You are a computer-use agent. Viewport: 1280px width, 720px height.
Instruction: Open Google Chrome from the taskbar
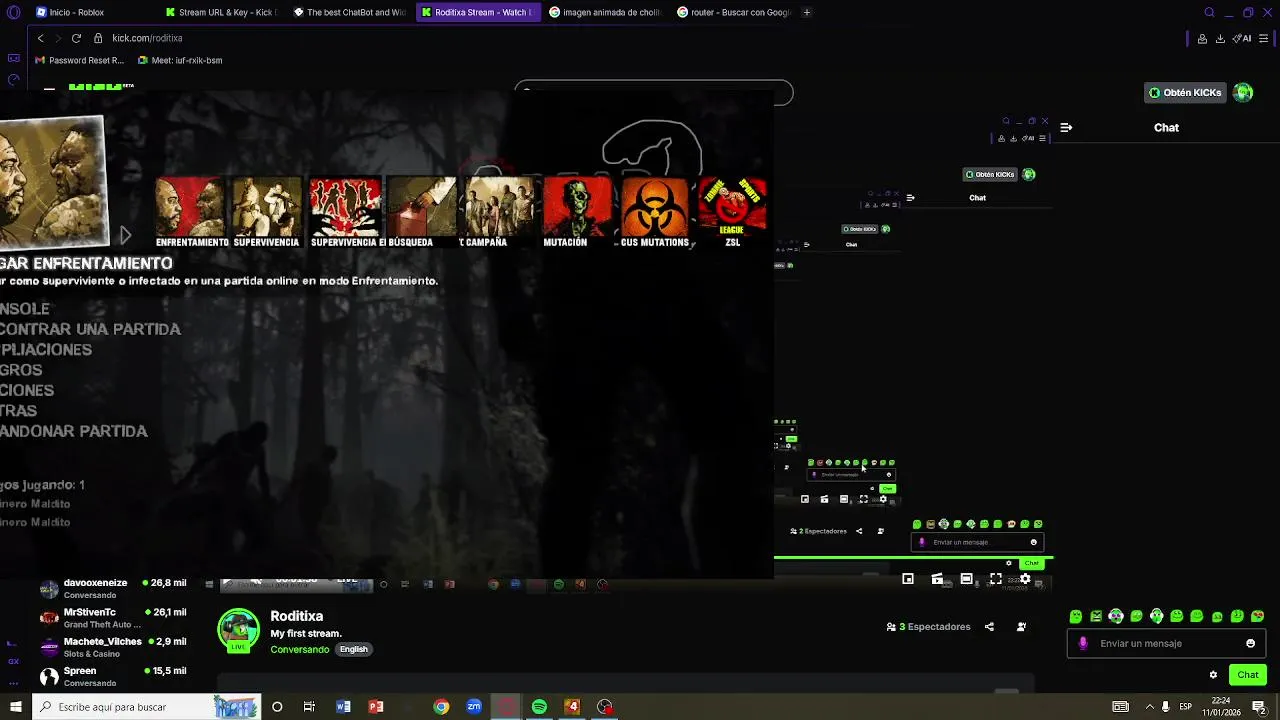[441, 707]
